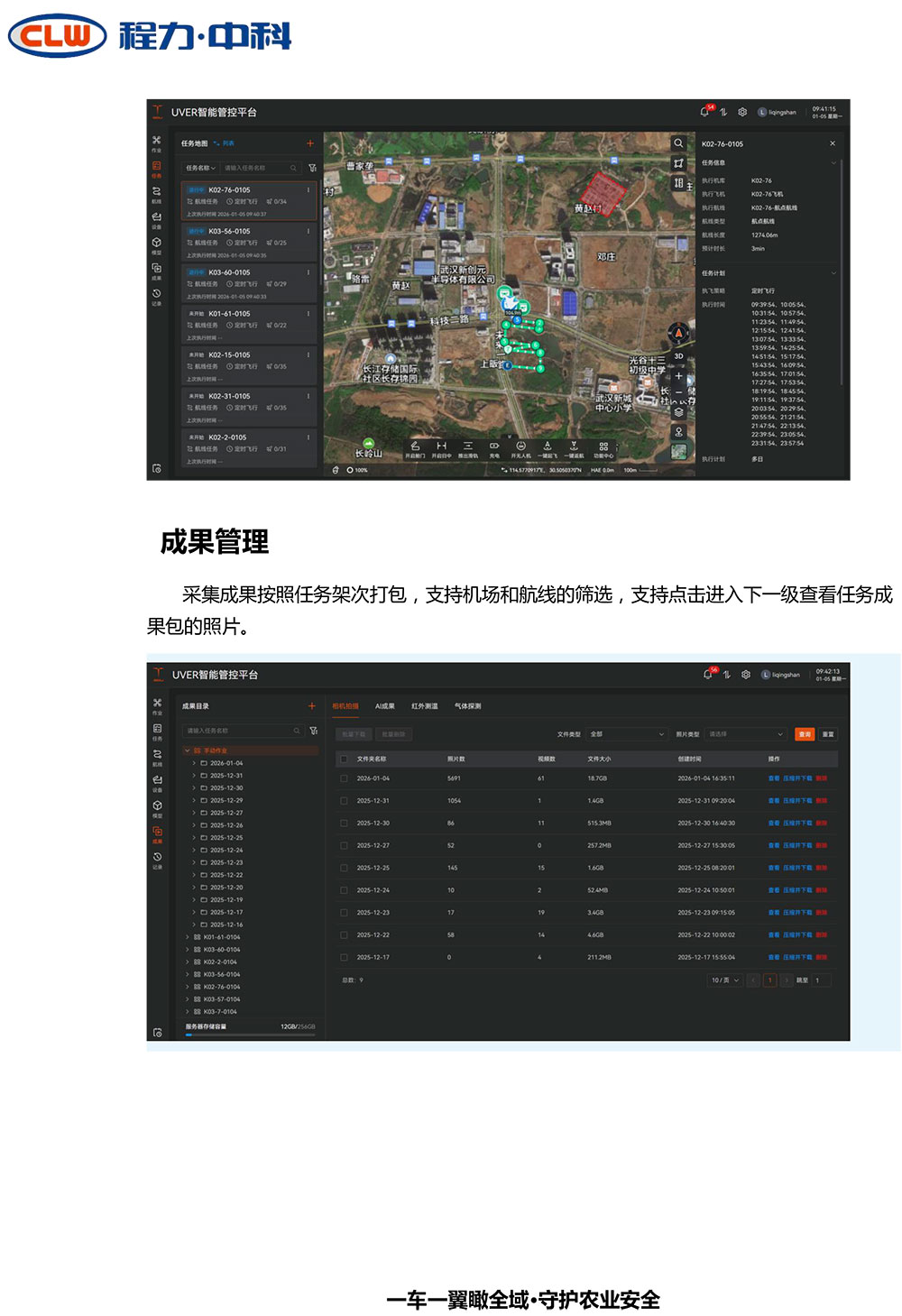This screenshot has height=1316, width=902.
Task: Open the 文件类型 dropdown showing 全部
Action: coord(627,734)
